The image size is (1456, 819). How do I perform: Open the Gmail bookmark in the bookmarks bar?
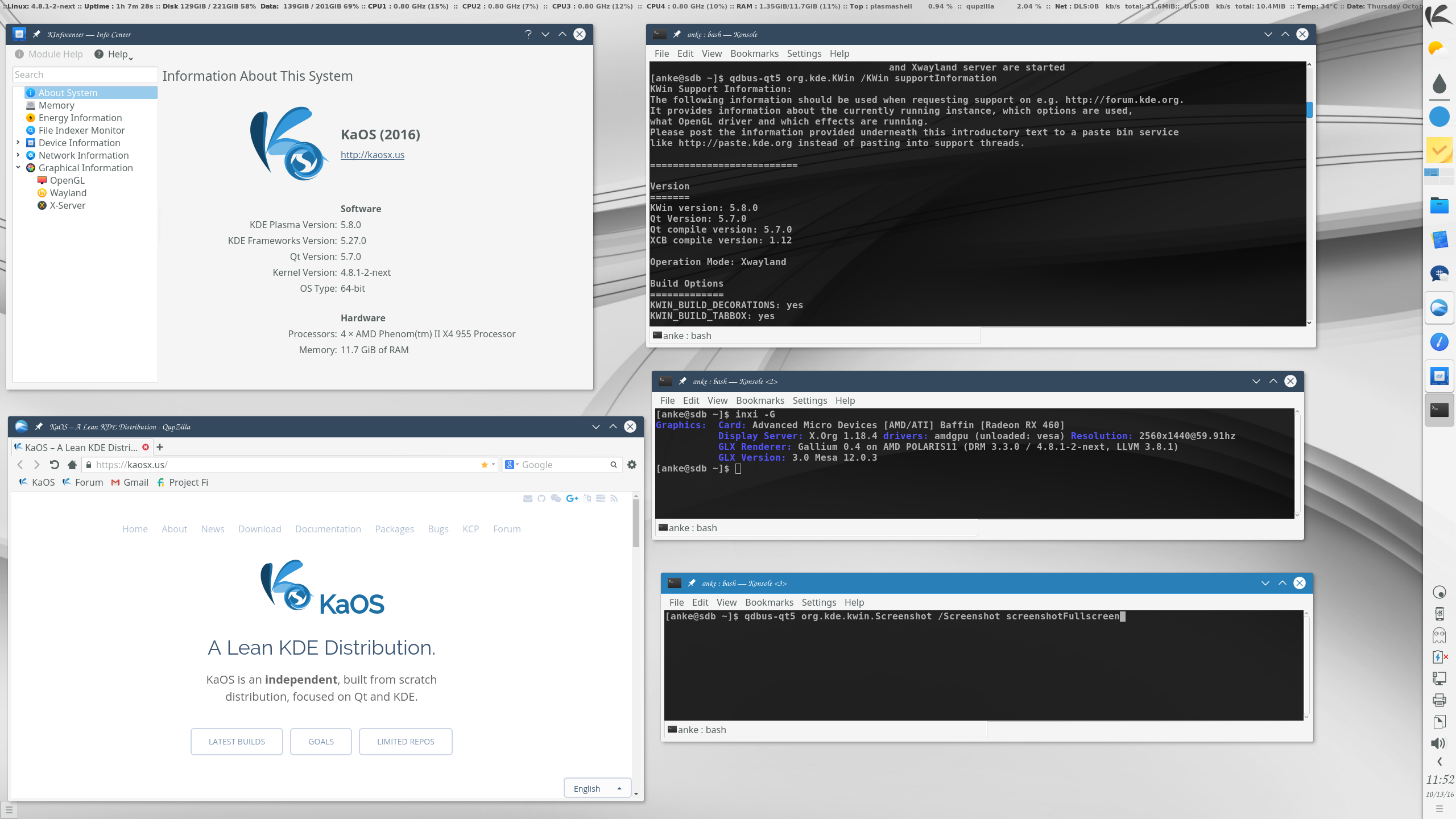130,482
